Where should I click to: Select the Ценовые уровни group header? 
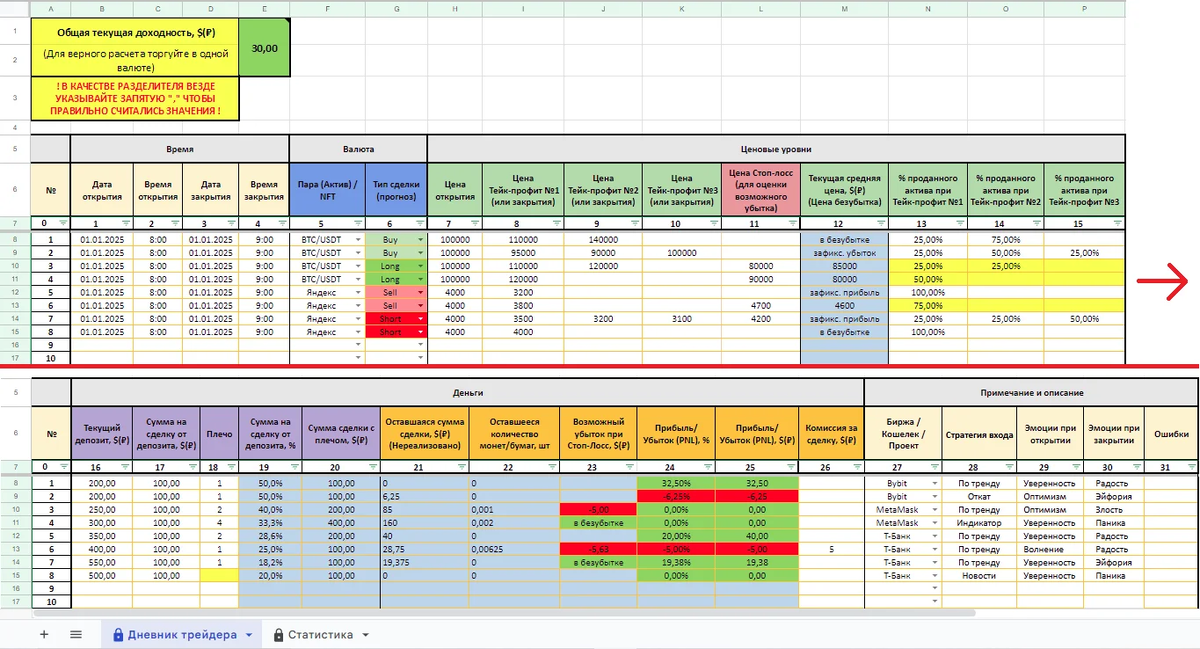[x=776, y=147]
